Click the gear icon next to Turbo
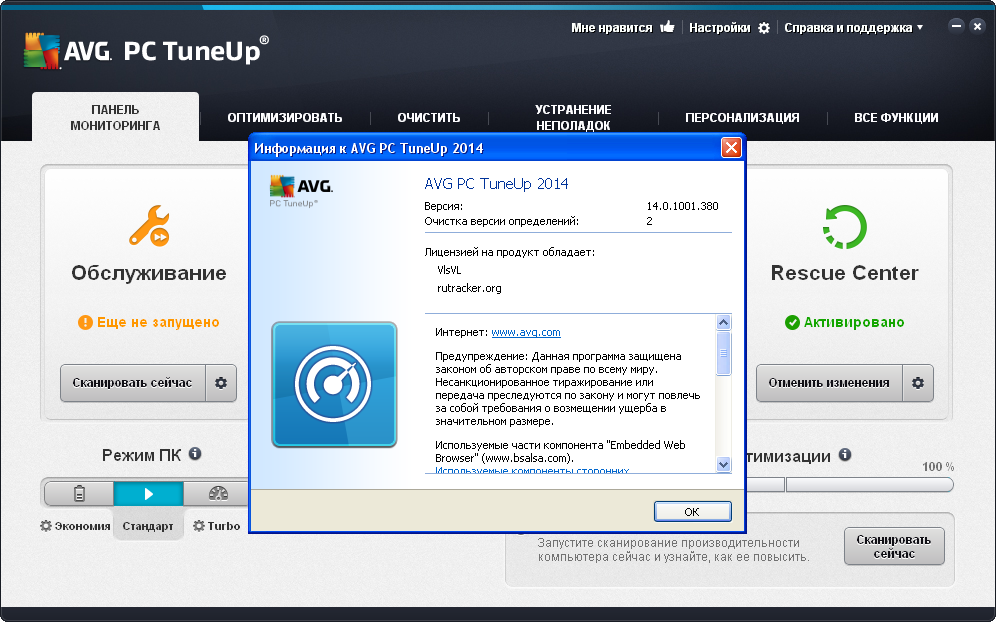This screenshot has width=996, height=622. (x=199, y=526)
